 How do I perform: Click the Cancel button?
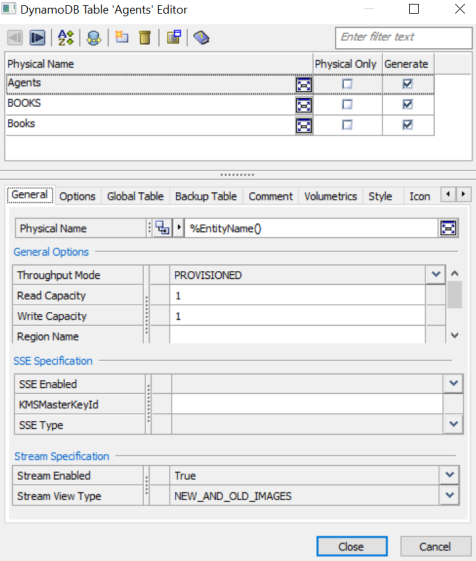coord(435,546)
